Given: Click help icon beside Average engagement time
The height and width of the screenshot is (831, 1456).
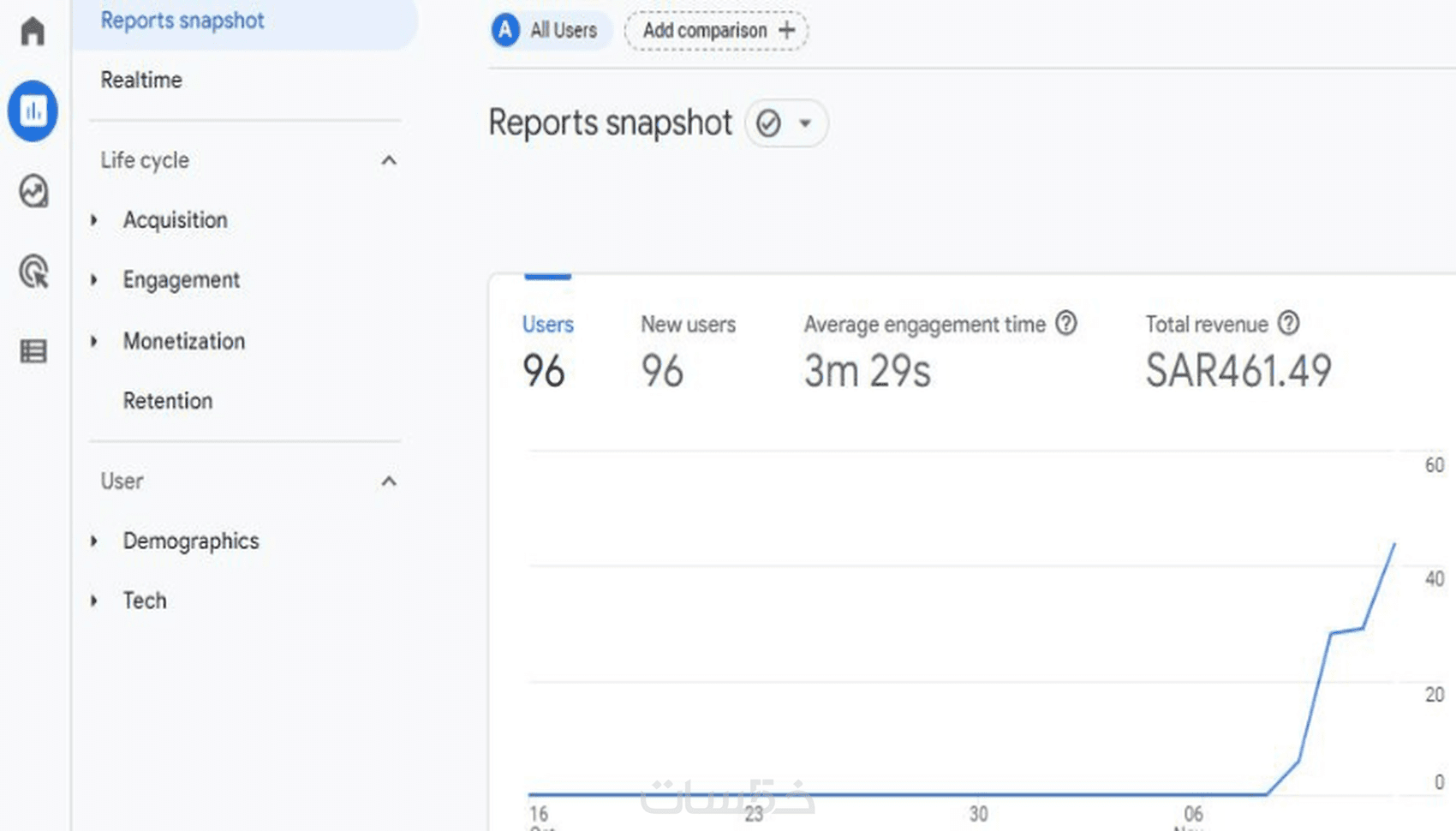Looking at the screenshot, I should coord(1066,324).
